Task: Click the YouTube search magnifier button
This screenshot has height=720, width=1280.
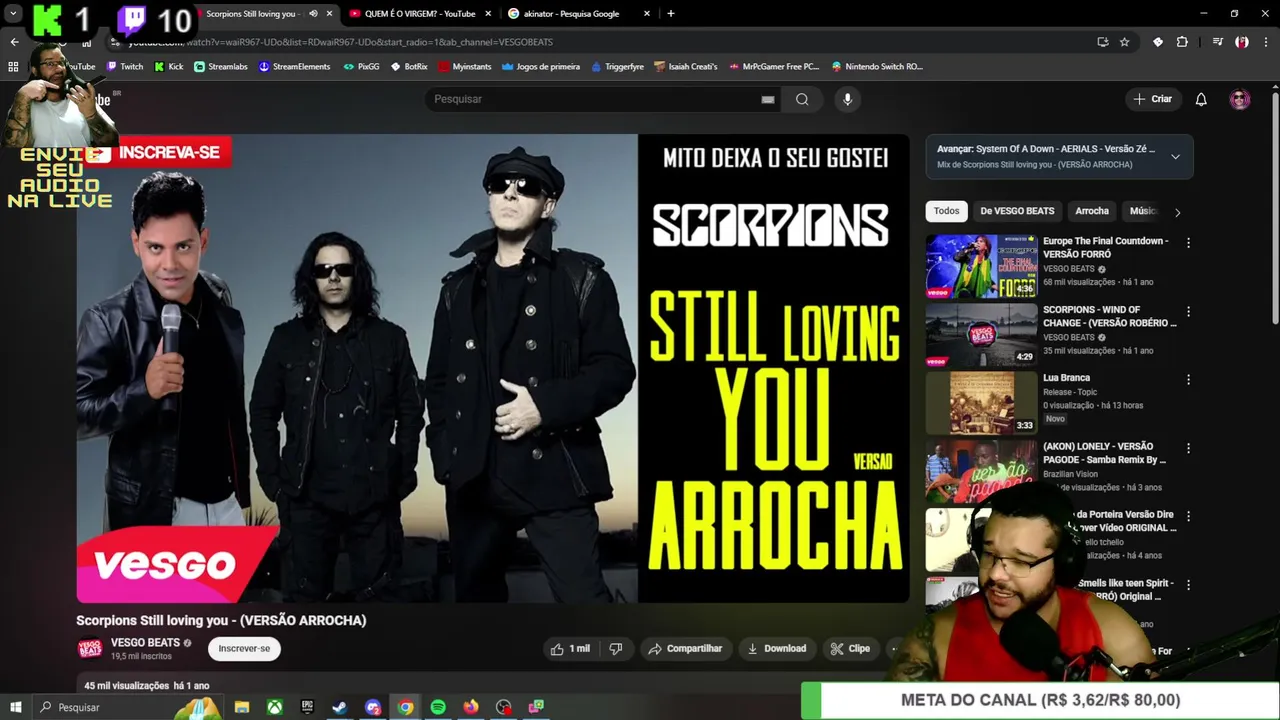Action: [x=802, y=99]
